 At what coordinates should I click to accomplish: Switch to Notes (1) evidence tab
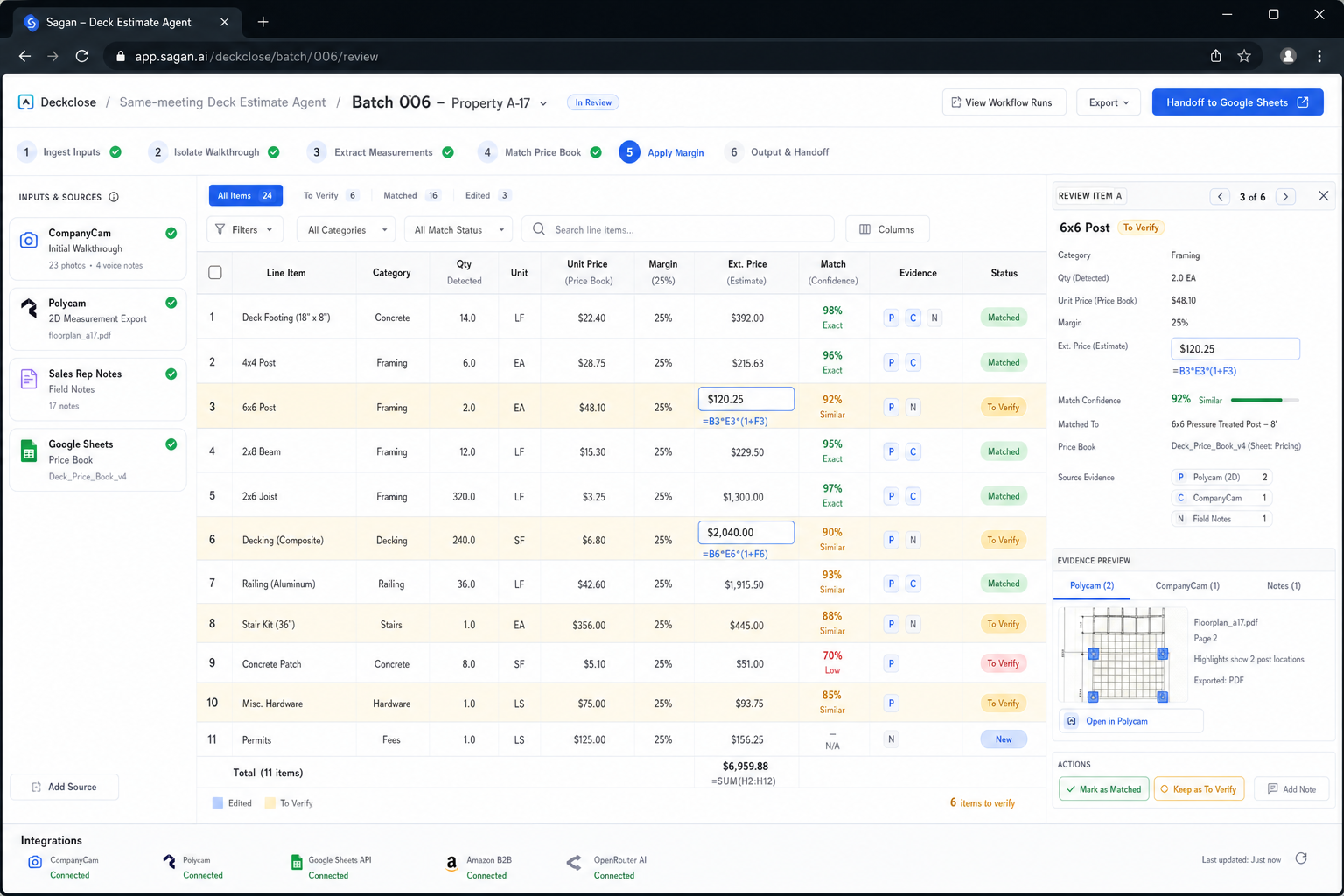[x=1284, y=585]
